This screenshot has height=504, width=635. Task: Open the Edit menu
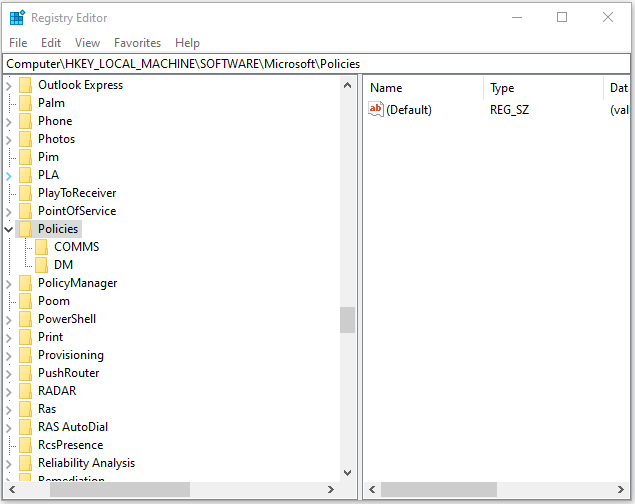click(x=51, y=43)
